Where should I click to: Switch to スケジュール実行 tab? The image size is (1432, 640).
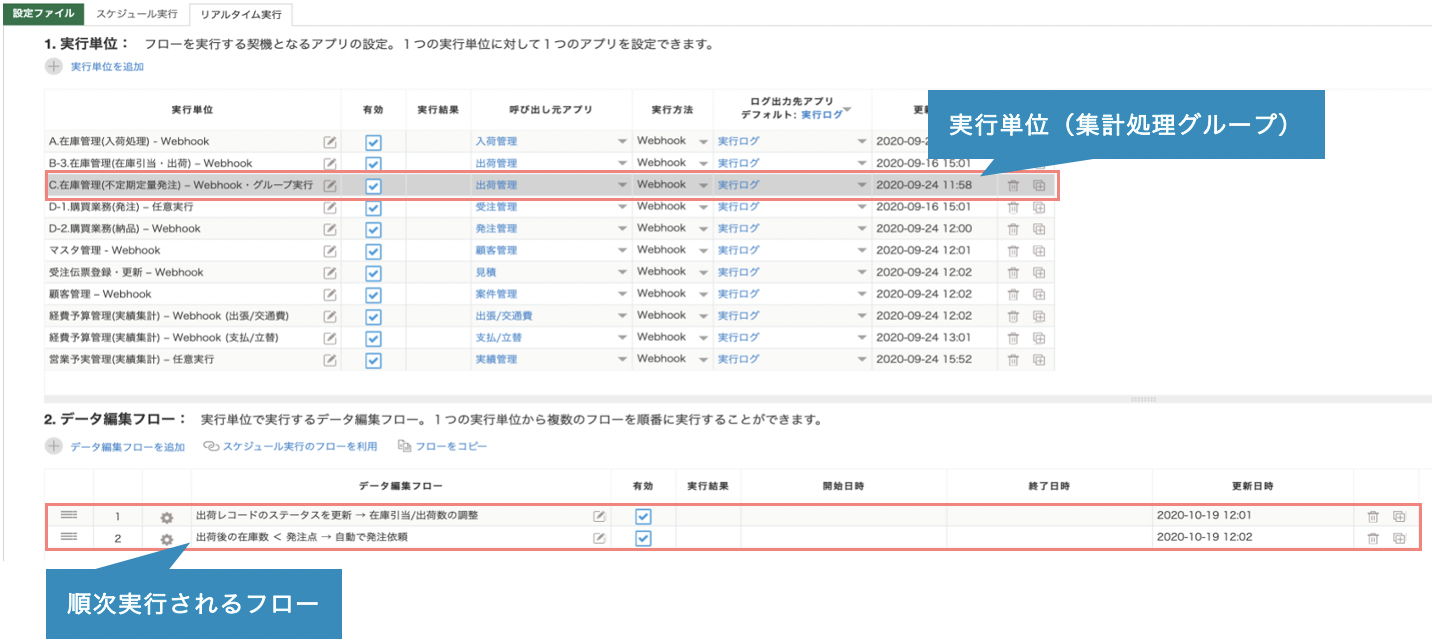tap(137, 14)
